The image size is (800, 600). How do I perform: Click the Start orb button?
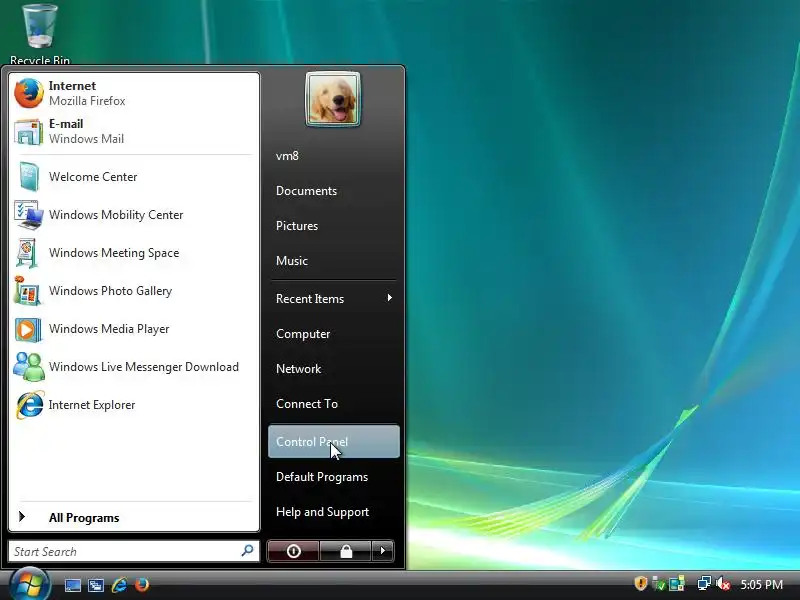pyautogui.click(x=29, y=584)
